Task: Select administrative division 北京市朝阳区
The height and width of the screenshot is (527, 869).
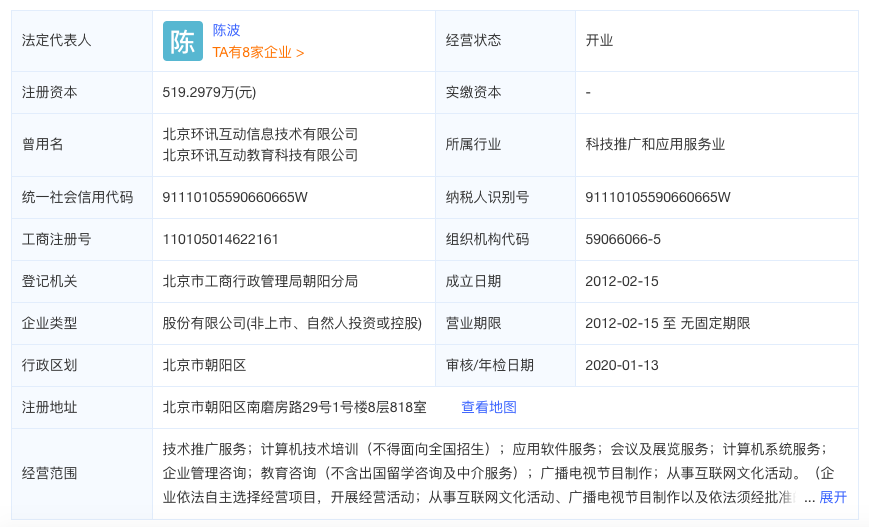Action: (x=204, y=365)
